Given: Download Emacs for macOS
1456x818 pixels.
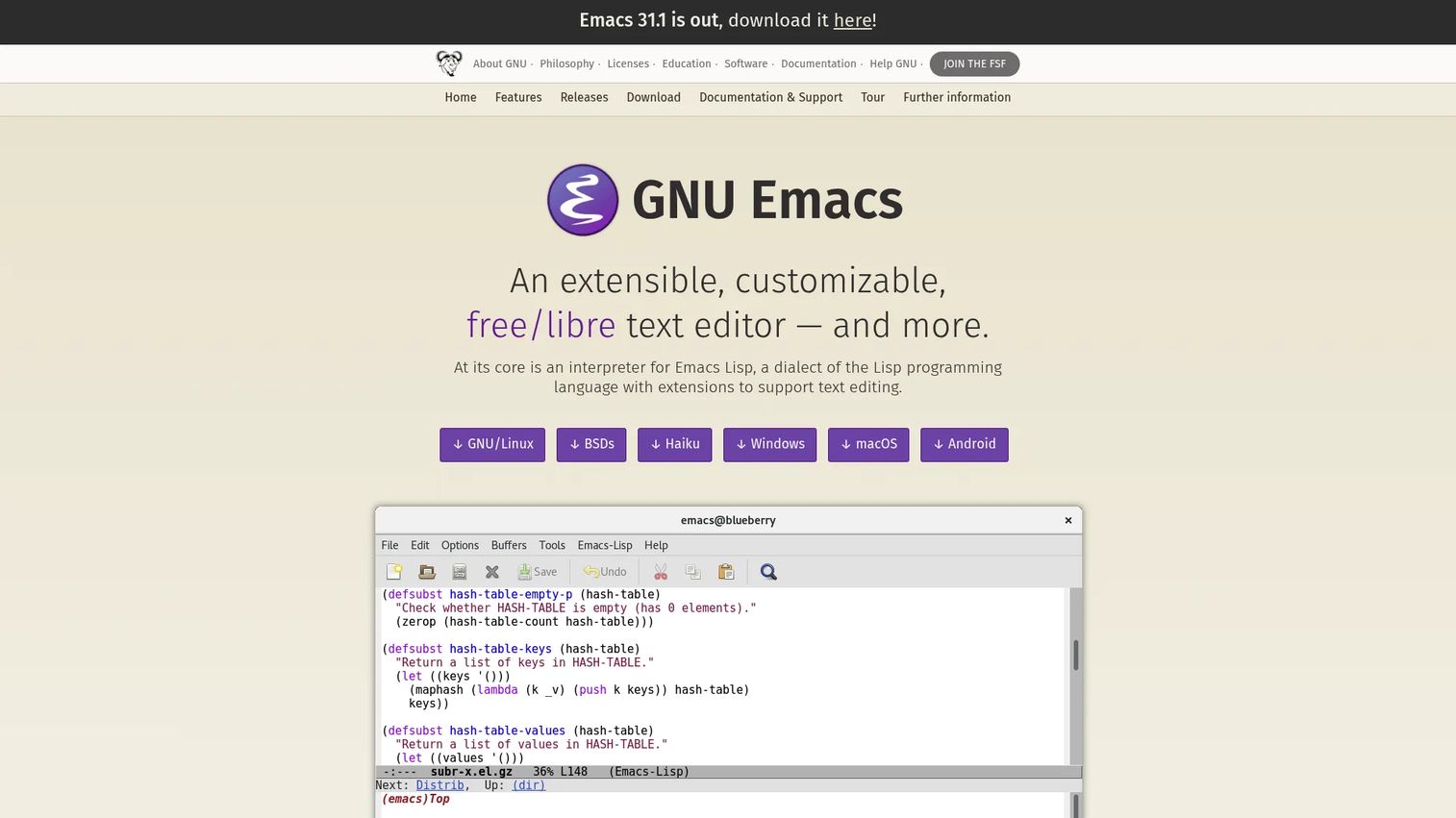Looking at the screenshot, I should [x=868, y=444].
